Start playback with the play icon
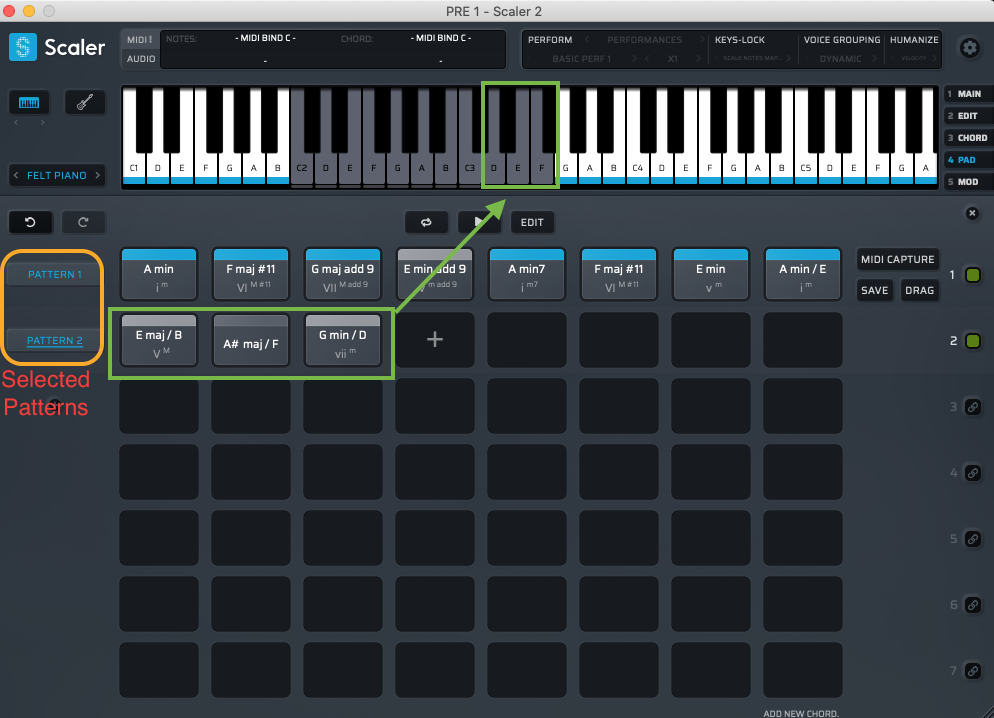 coord(479,222)
